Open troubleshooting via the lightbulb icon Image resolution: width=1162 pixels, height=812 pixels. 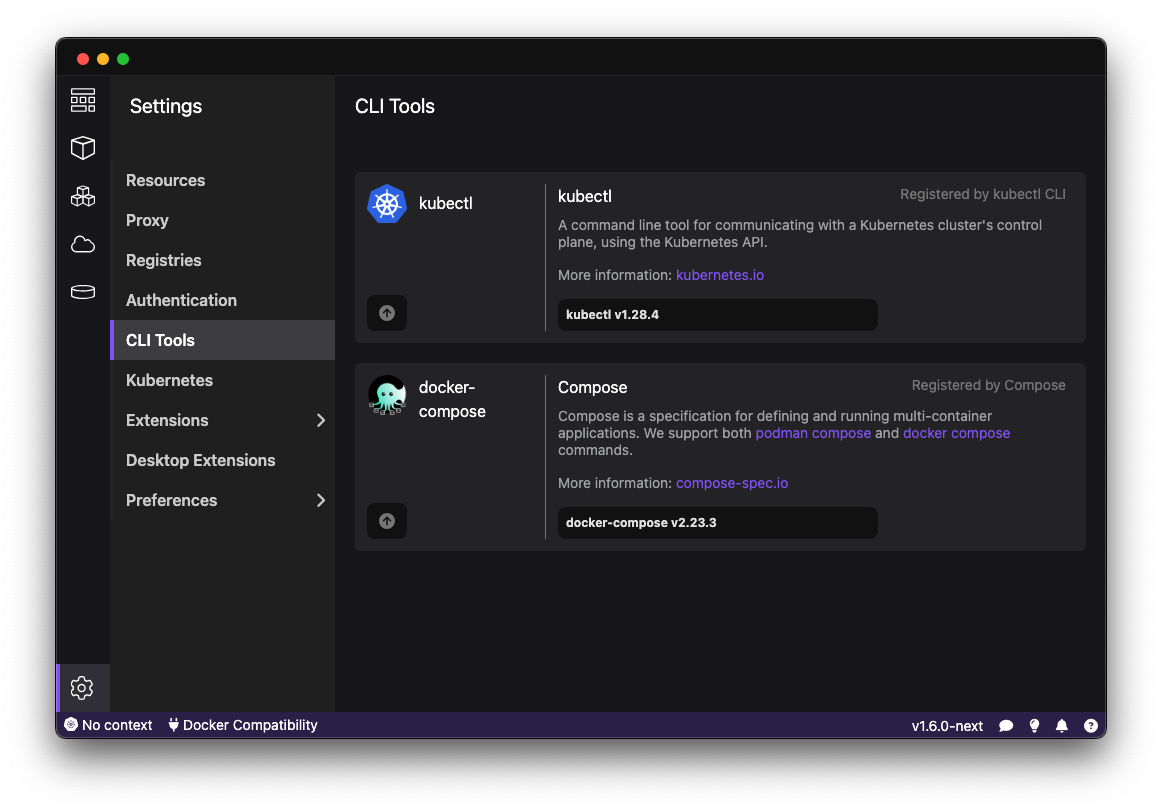[x=1034, y=725]
